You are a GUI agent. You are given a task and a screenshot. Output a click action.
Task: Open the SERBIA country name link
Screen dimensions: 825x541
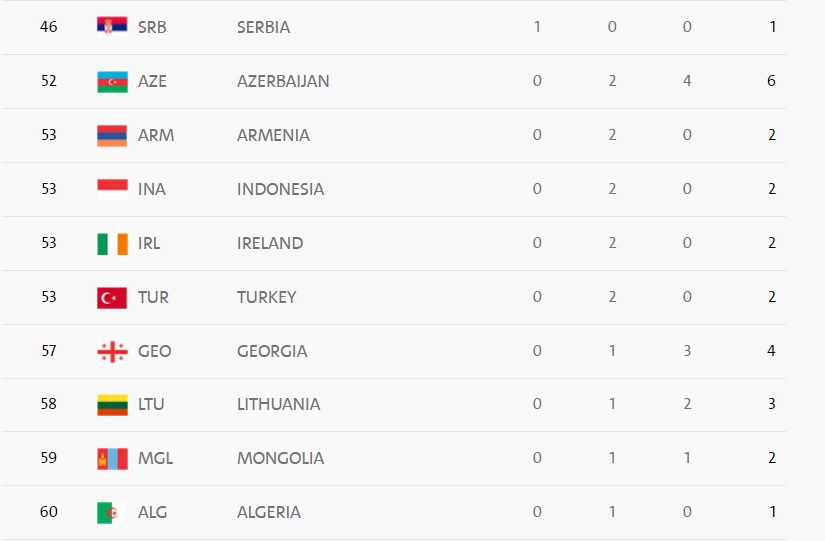coord(263,27)
